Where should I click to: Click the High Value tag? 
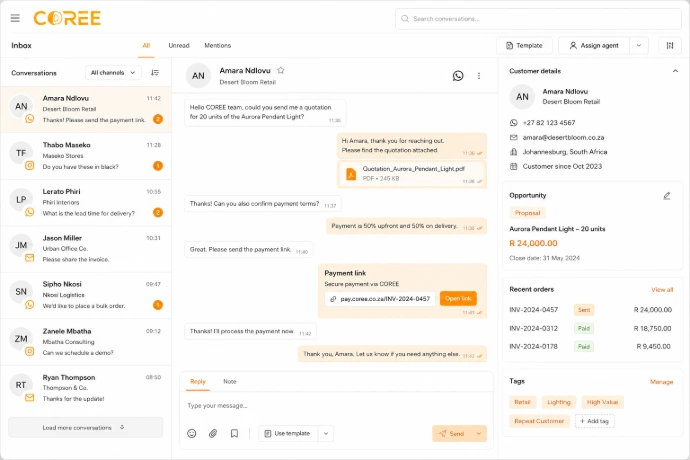click(x=602, y=402)
